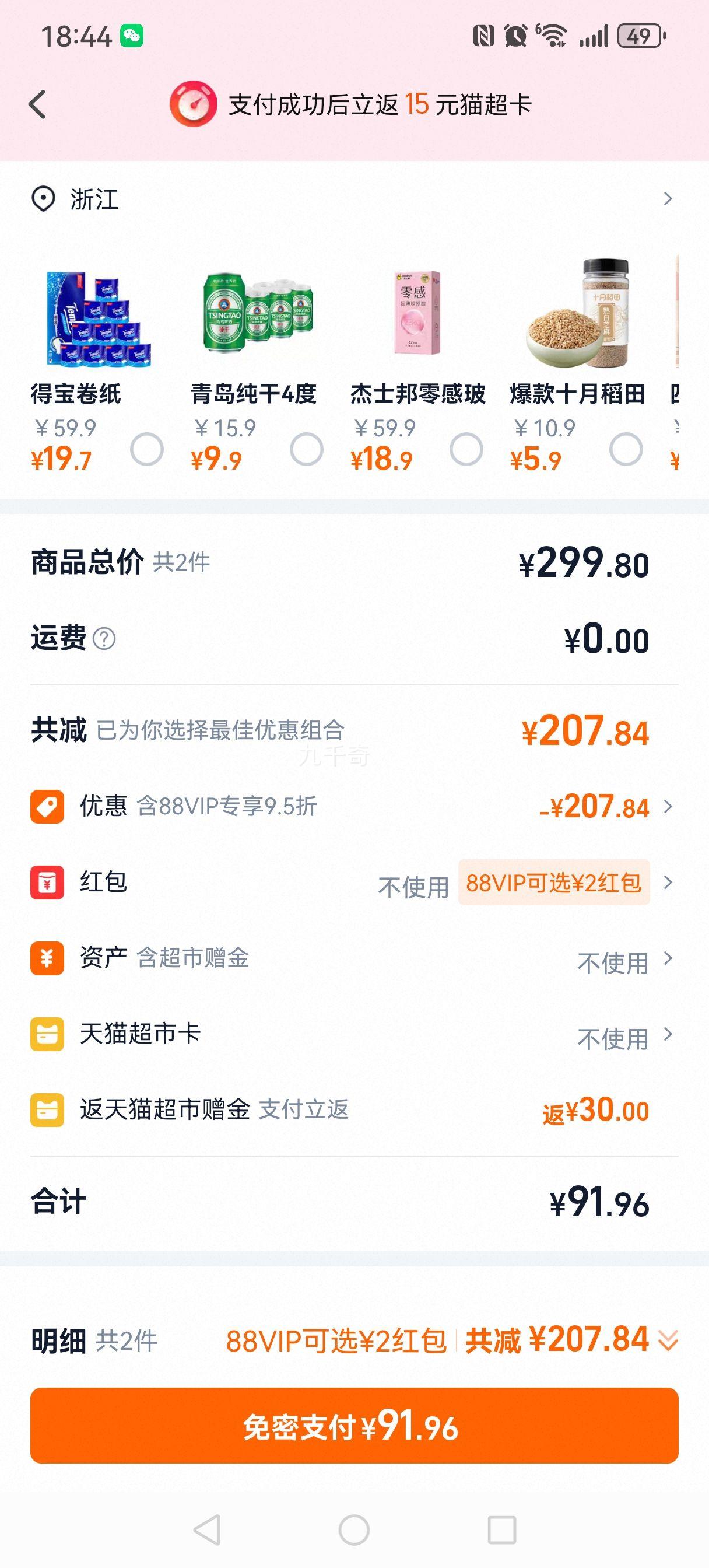Tap the shipping fee question mark icon
This screenshot has height=1568, width=709.
point(104,639)
